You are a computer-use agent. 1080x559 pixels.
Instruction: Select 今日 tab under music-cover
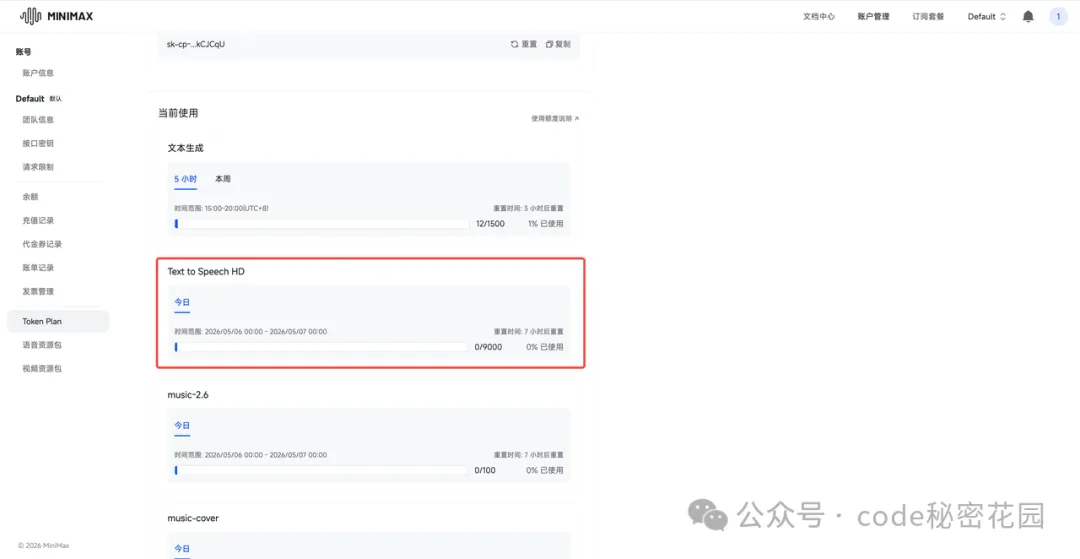pyautogui.click(x=182, y=549)
